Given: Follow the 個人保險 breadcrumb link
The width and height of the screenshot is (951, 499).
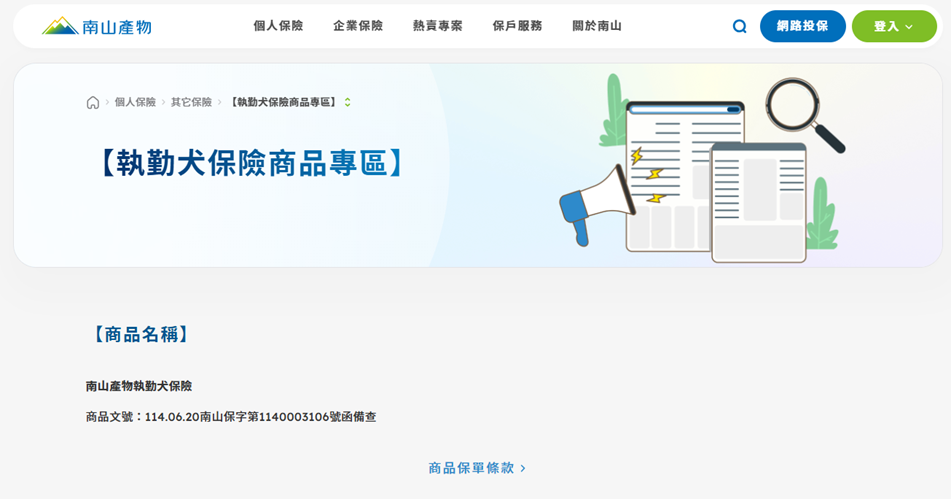Looking at the screenshot, I should [x=135, y=102].
